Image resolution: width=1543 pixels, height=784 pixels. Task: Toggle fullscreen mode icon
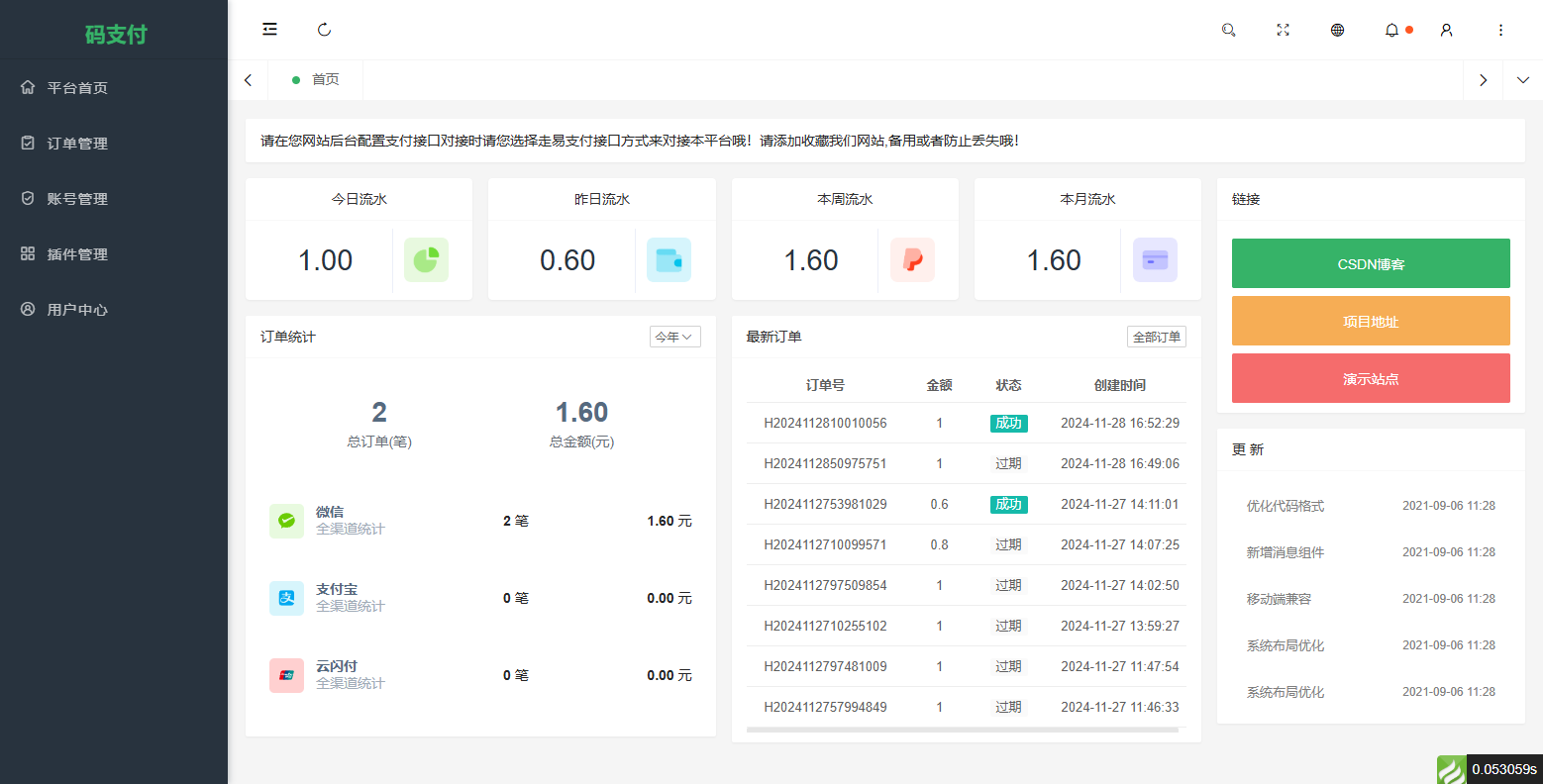coord(1283,30)
